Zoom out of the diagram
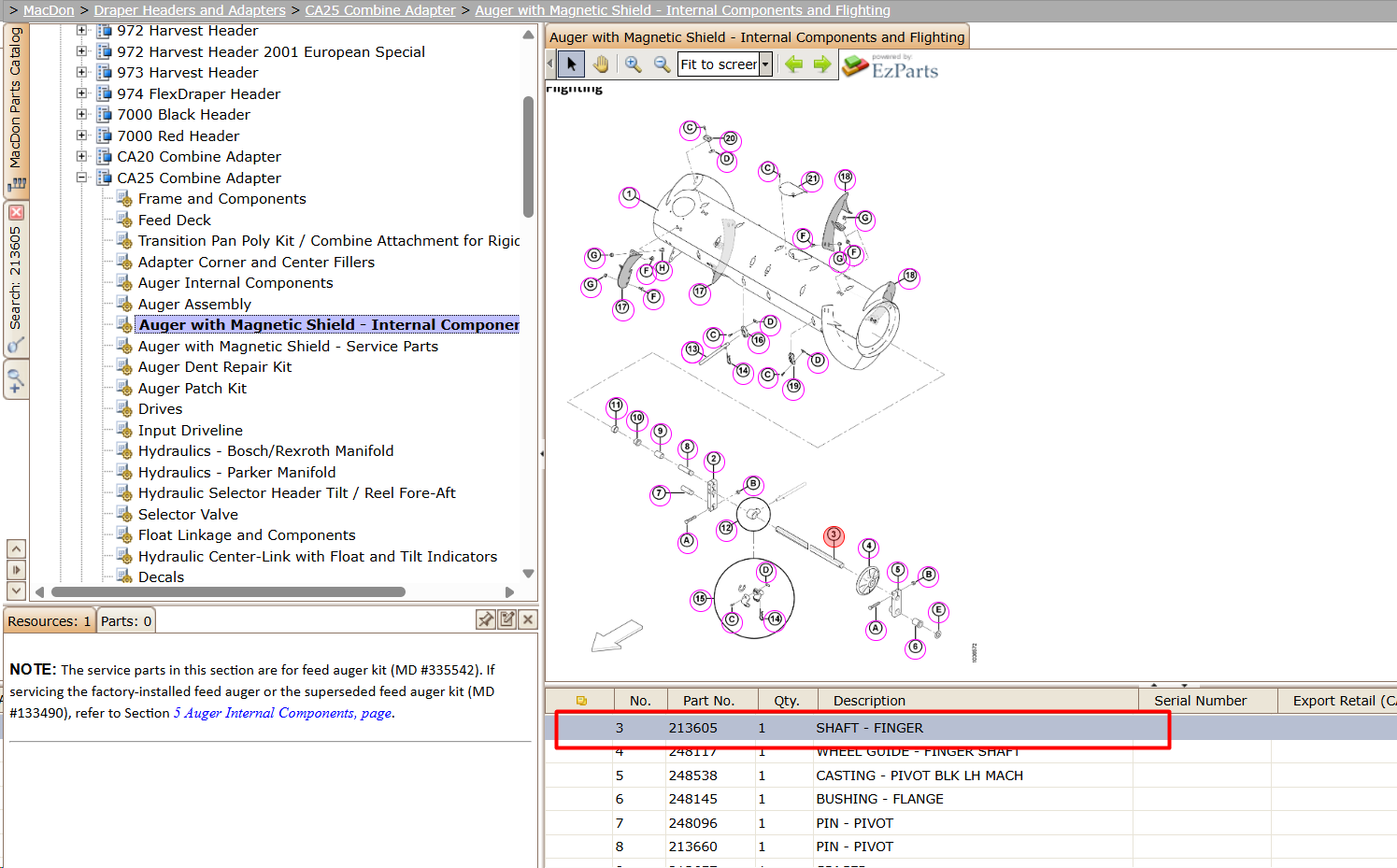Viewport: 1397px width, 868px height. pyautogui.click(x=662, y=64)
